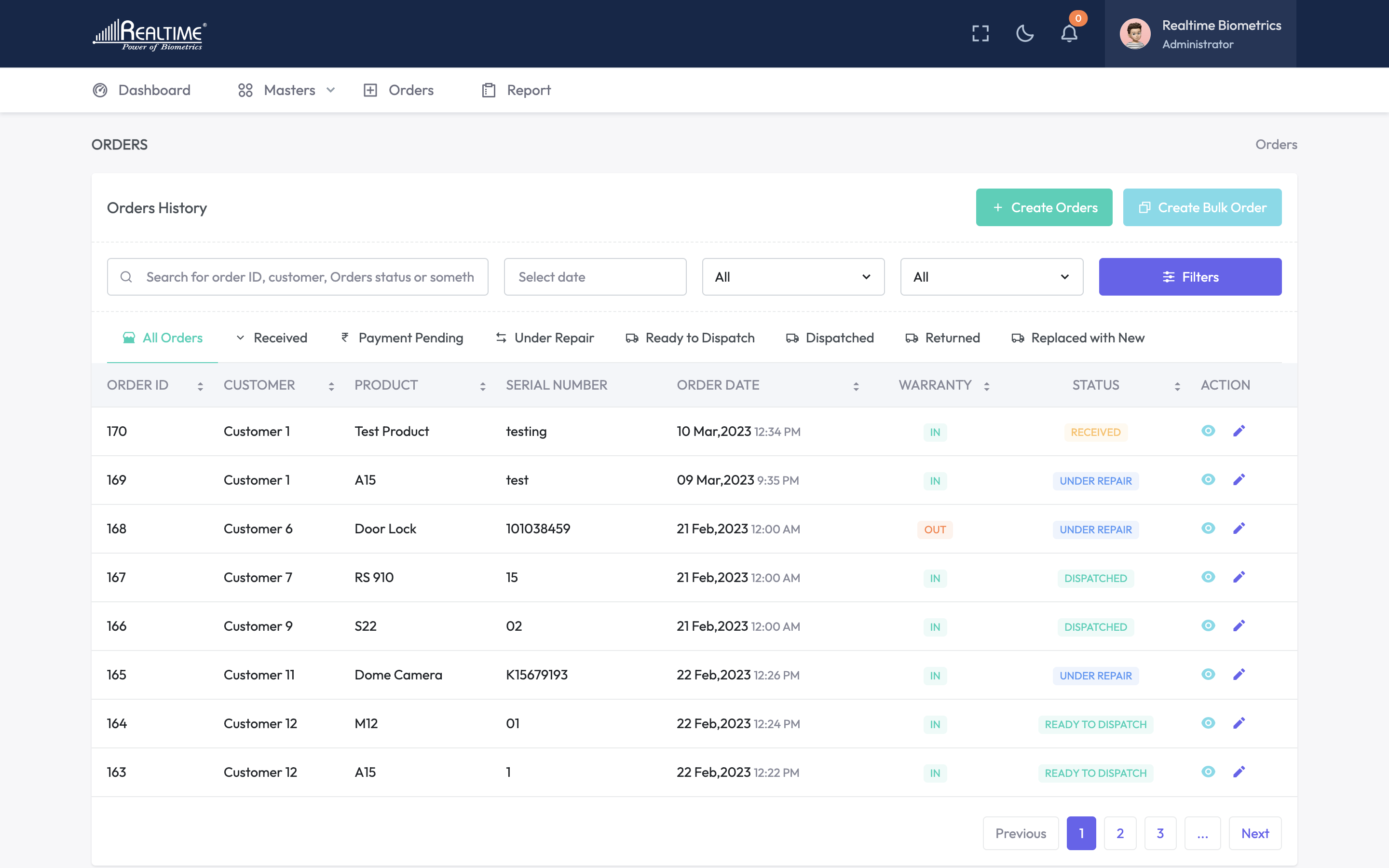Viewport: 1389px width, 868px height.
Task: Go to page 2 of orders
Action: point(1119,833)
